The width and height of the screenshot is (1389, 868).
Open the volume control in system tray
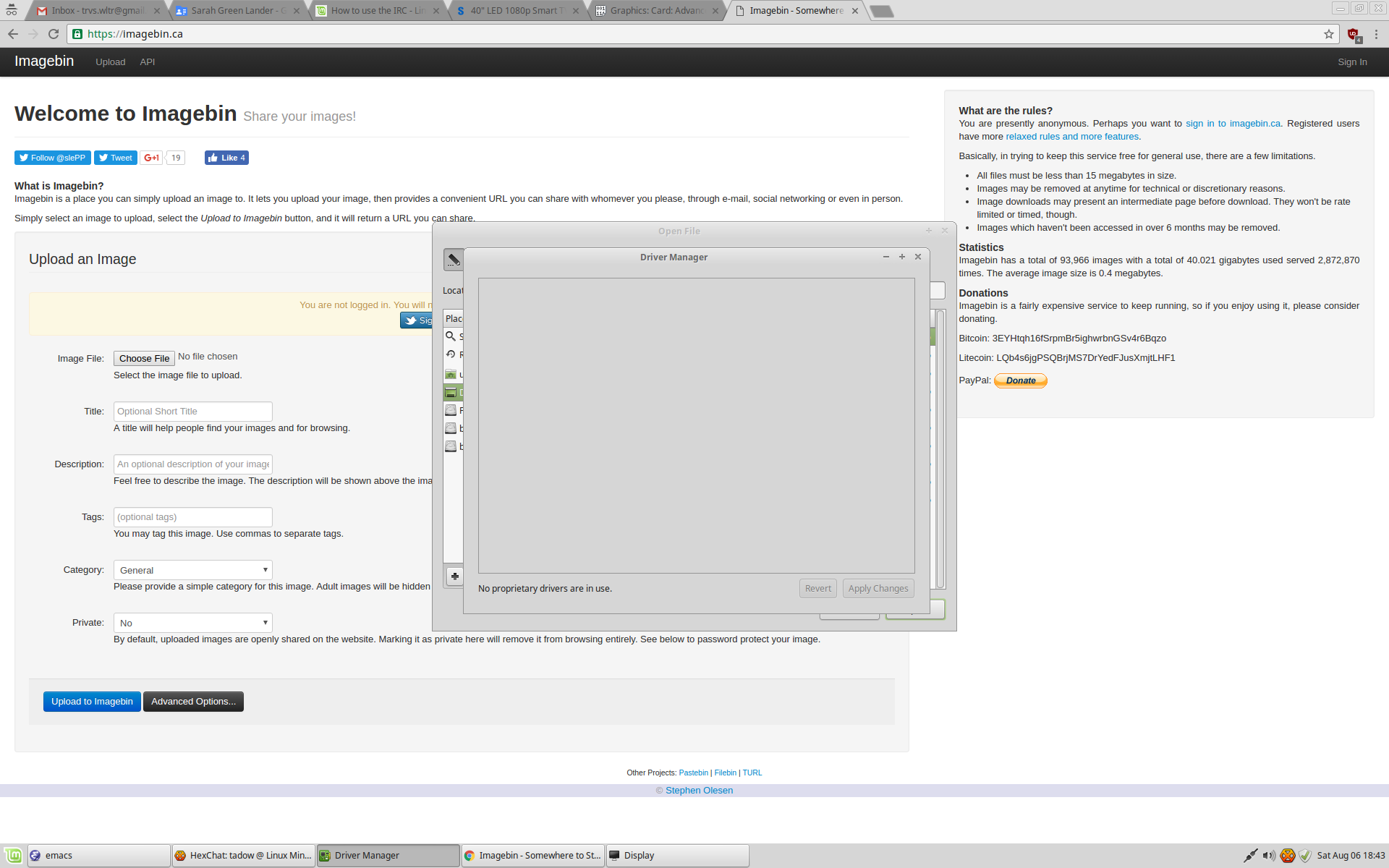(1269, 856)
